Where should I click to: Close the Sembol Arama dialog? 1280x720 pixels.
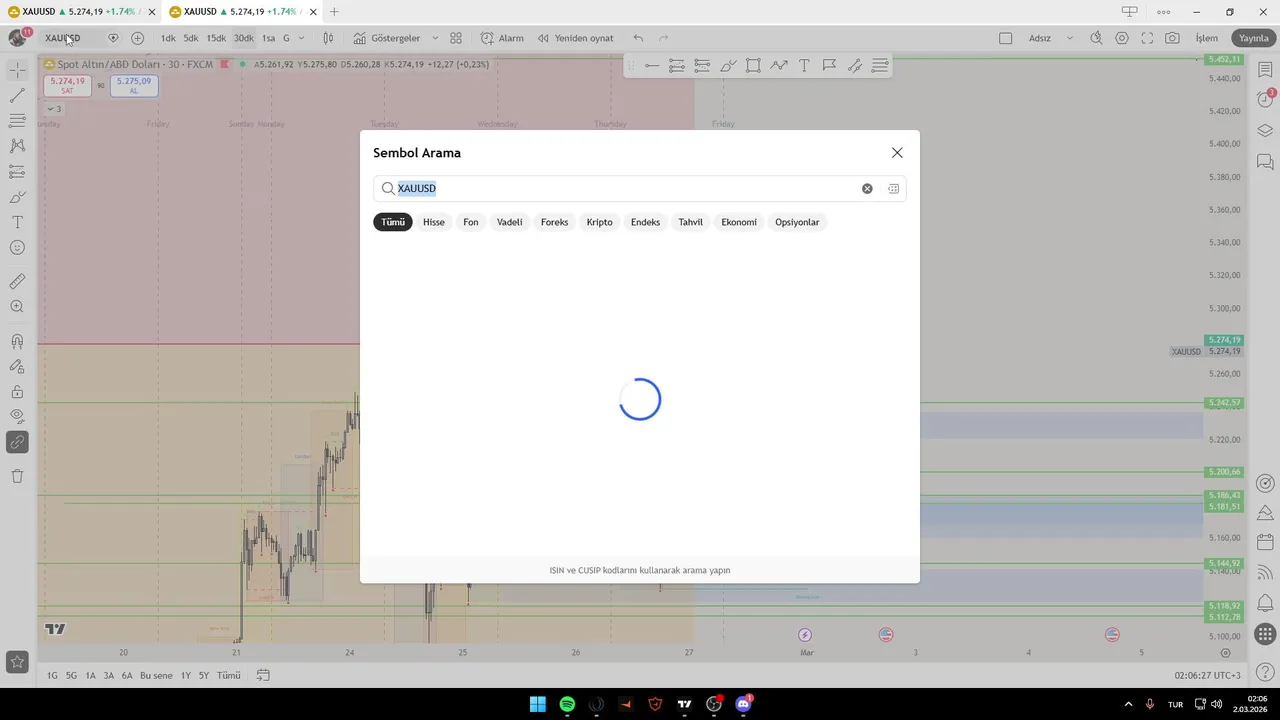click(897, 153)
